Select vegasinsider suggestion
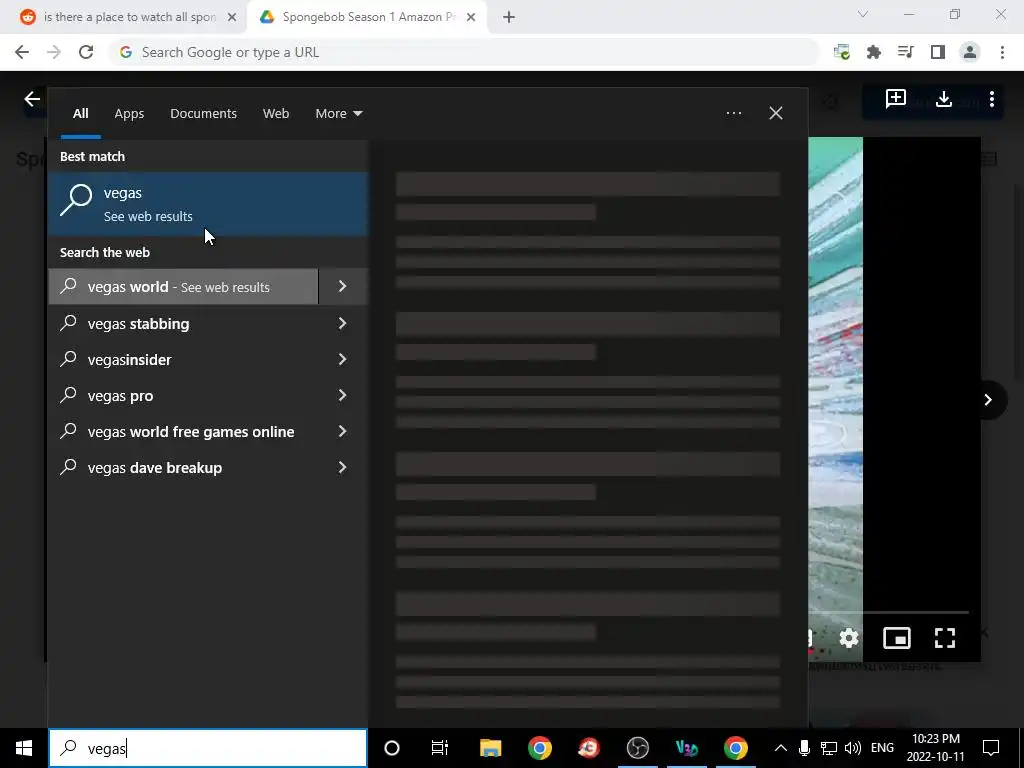Screen dimensions: 1024x768 (183, 359)
